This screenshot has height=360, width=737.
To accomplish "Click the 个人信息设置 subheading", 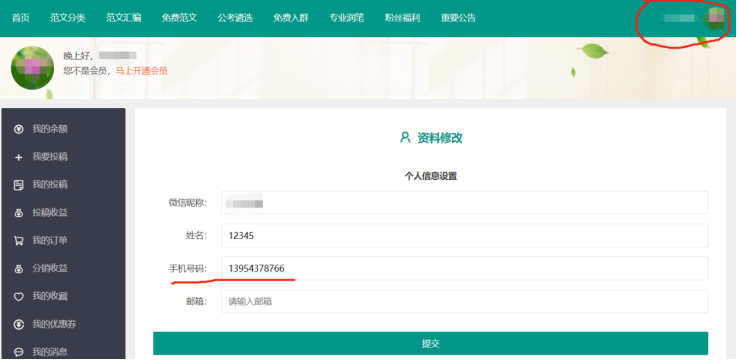I will (x=431, y=176).
